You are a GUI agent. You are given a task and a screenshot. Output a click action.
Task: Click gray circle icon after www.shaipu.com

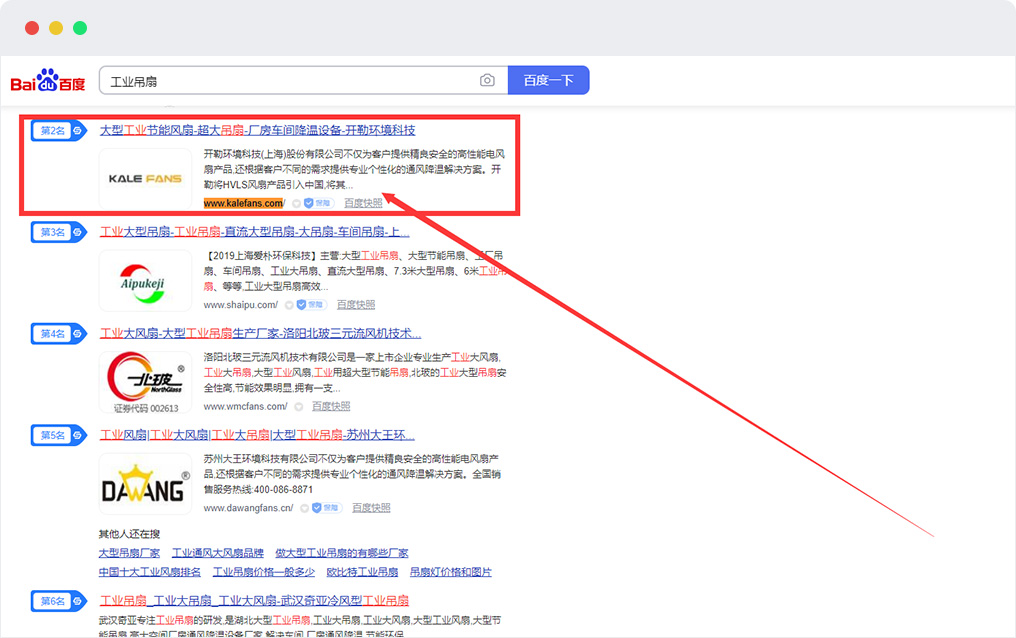click(289, 305)
